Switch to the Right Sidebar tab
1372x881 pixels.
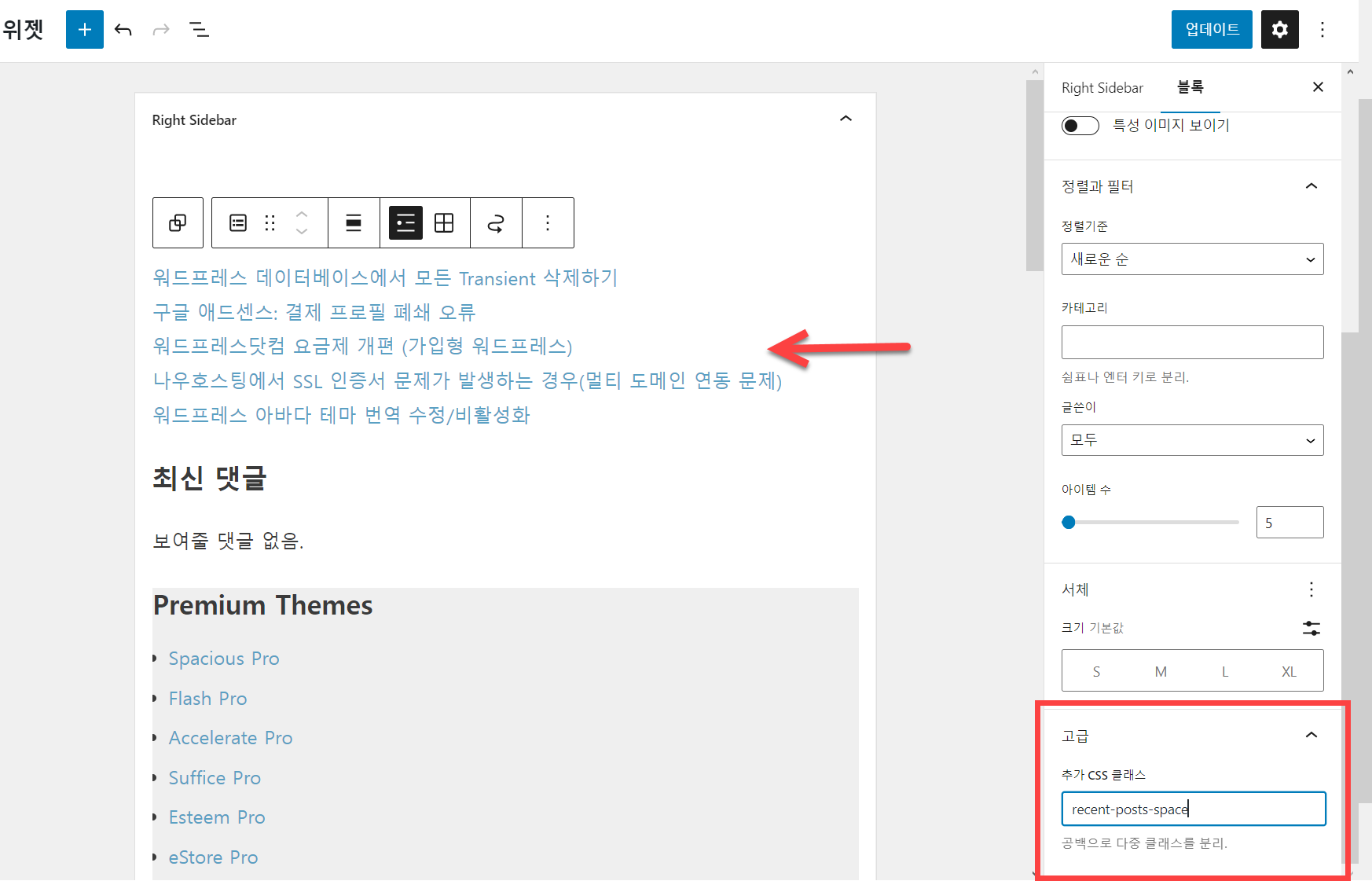tap(1102, 87)
